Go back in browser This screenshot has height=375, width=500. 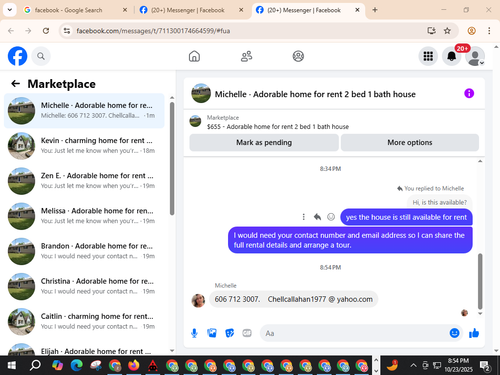tap(11, 31)
